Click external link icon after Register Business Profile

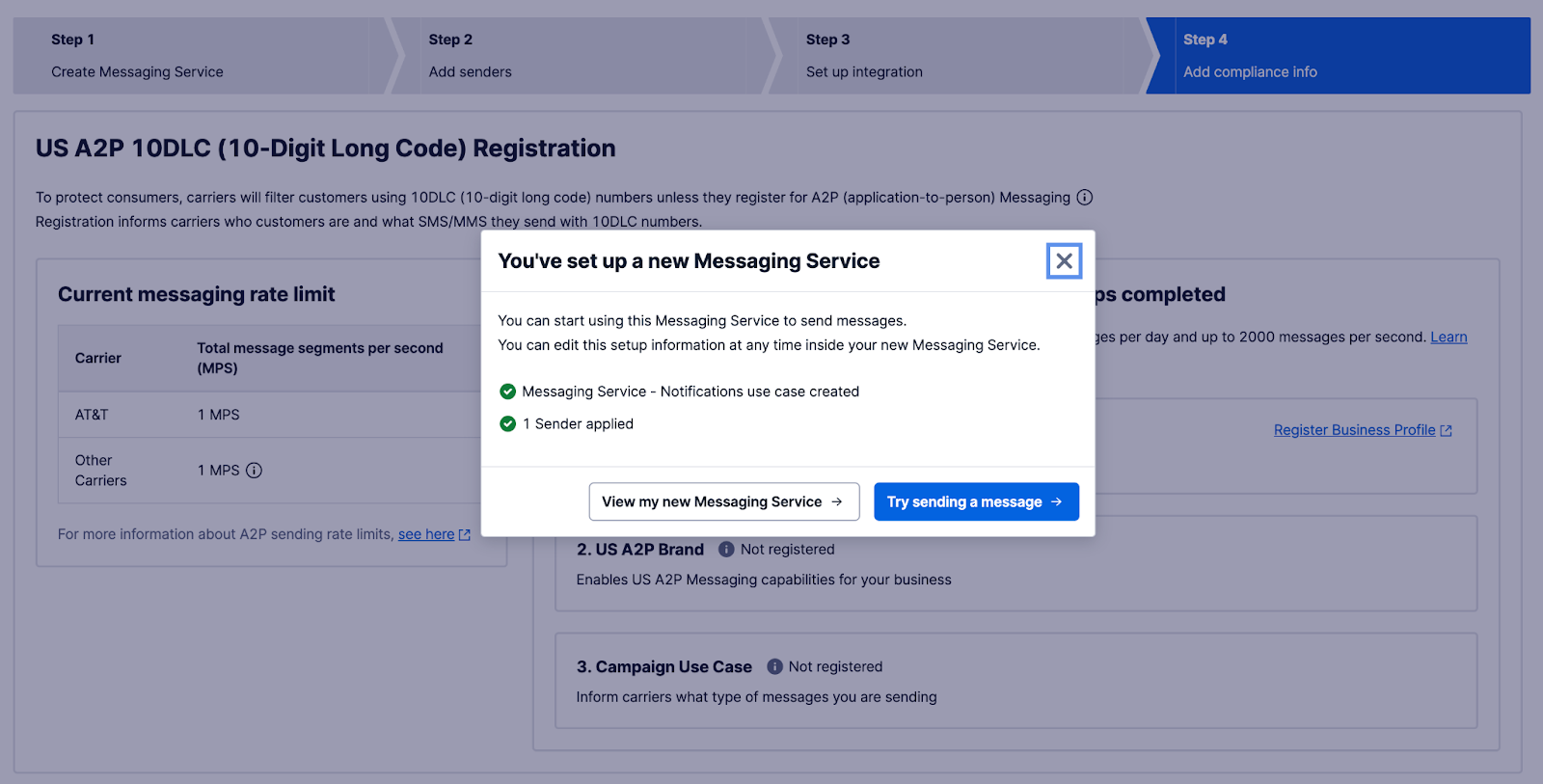pyautogui.click(x=1447, y=431)
